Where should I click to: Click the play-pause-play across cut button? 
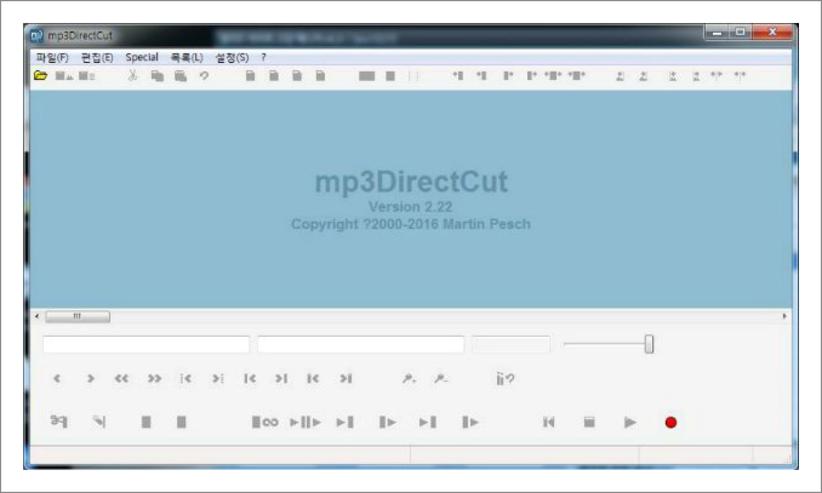[x=305, y=422]
